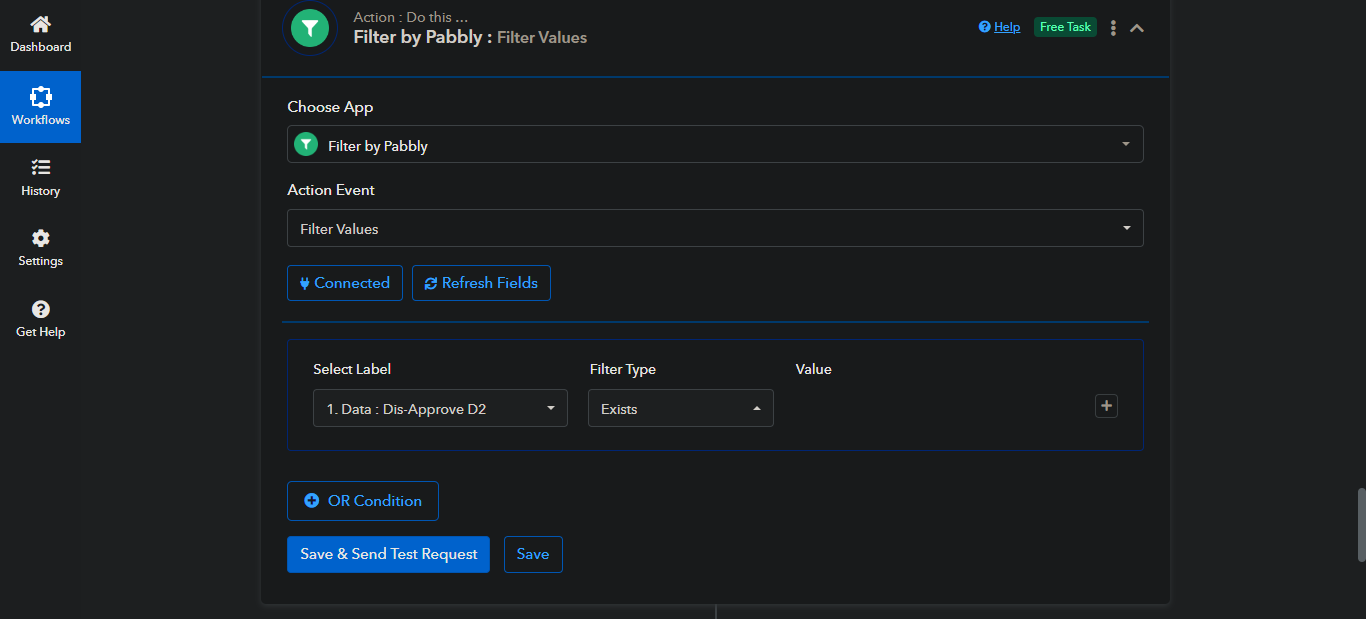Viewport: 1366px width, 619px height.
Task: Click the Save button
Action: tap(533, 554)
